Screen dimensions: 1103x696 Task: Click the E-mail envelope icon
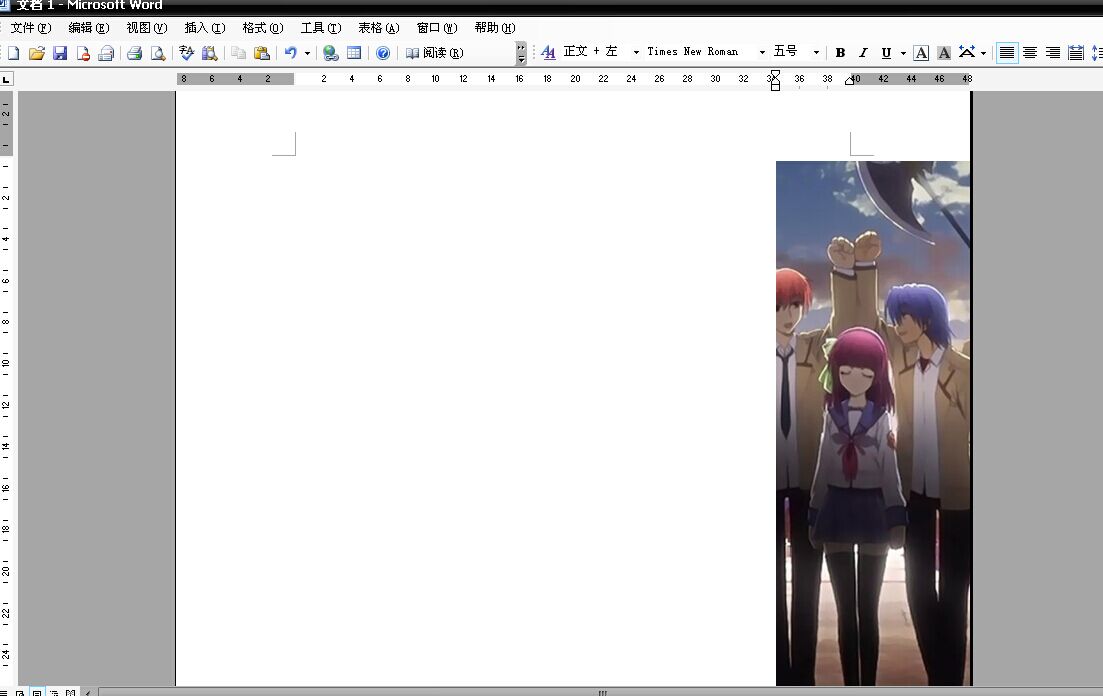(x=106, y=53)
